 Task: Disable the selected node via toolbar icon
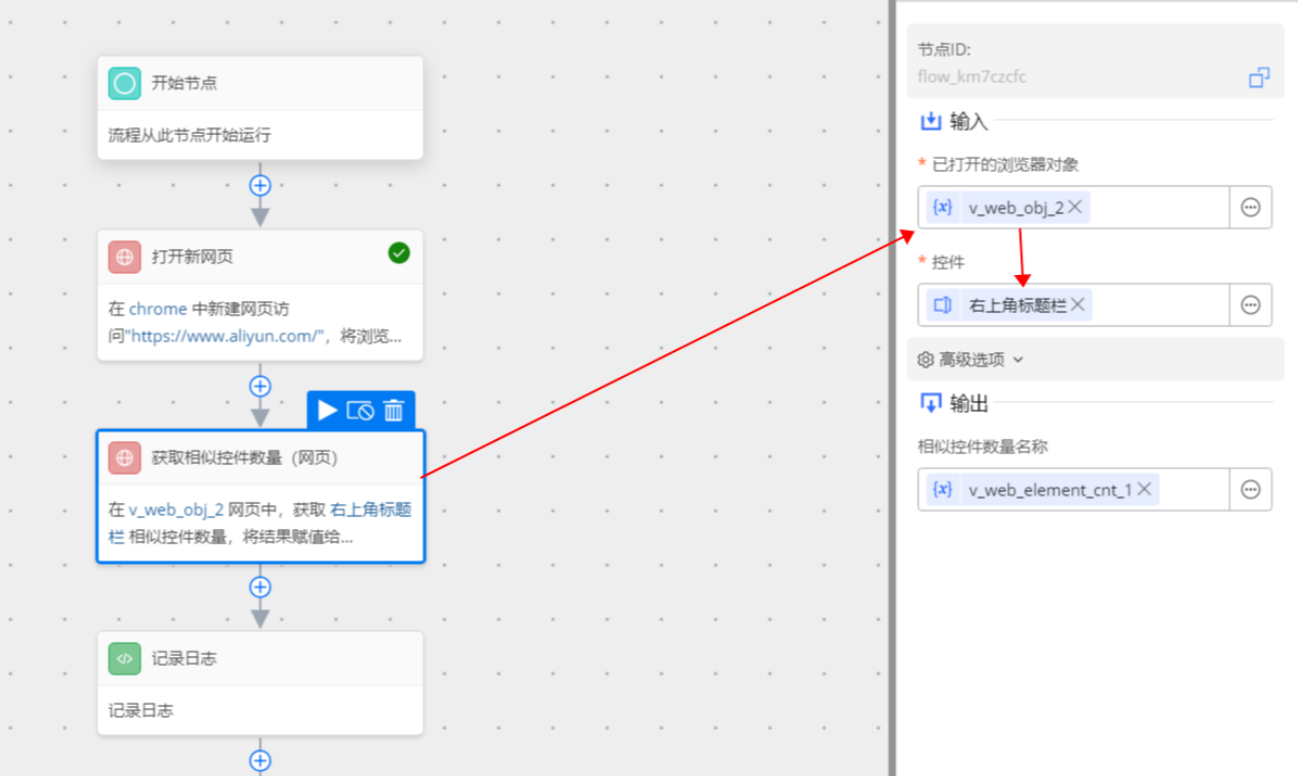(360, 410)
